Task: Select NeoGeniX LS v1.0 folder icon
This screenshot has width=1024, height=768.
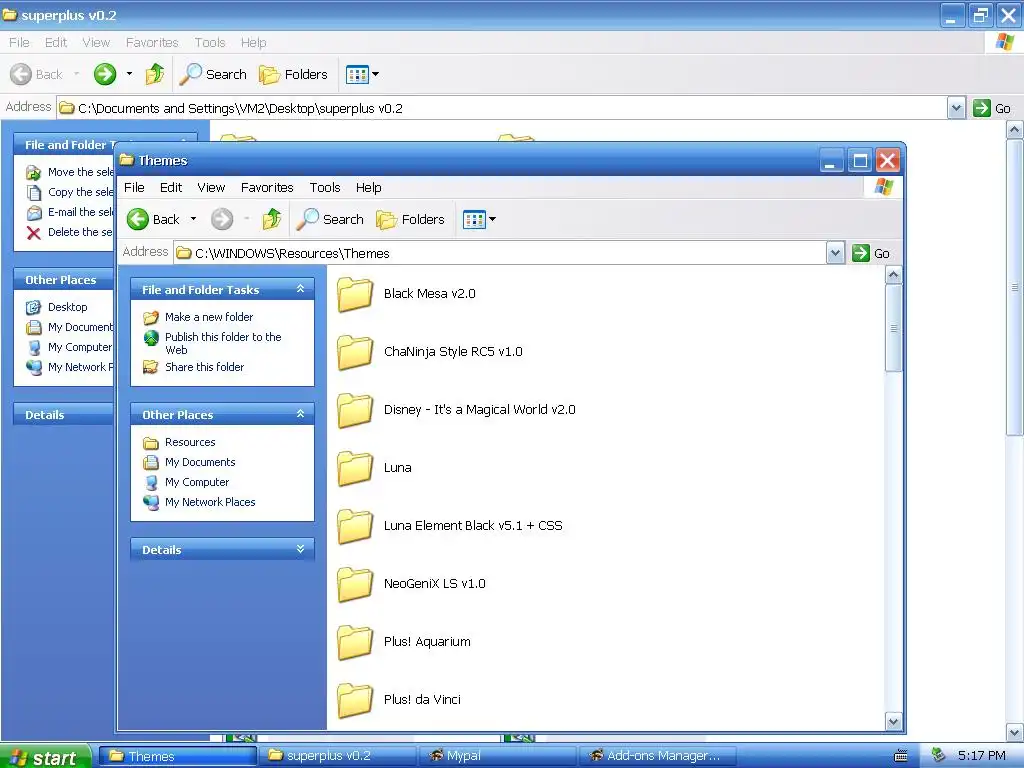Action: click(355, 584)
